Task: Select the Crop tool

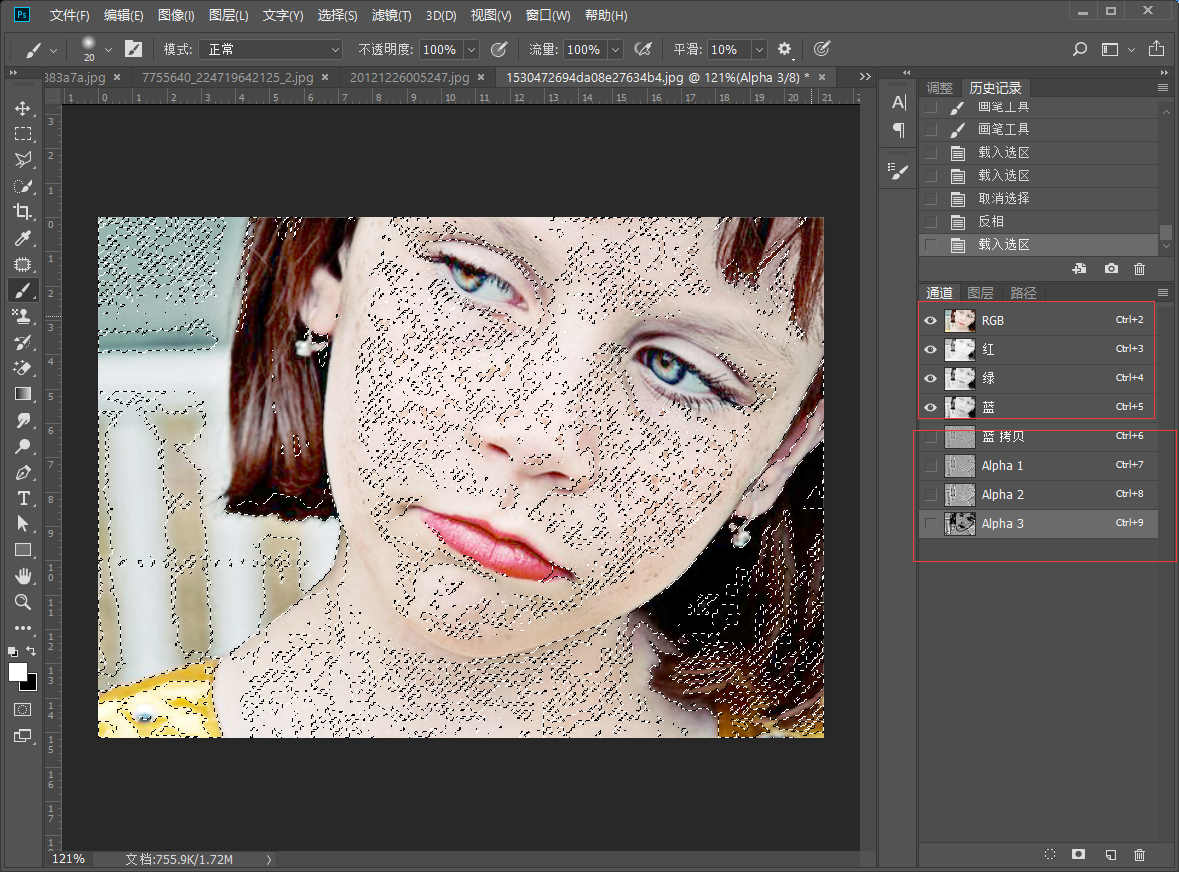Action: [22, 212]
